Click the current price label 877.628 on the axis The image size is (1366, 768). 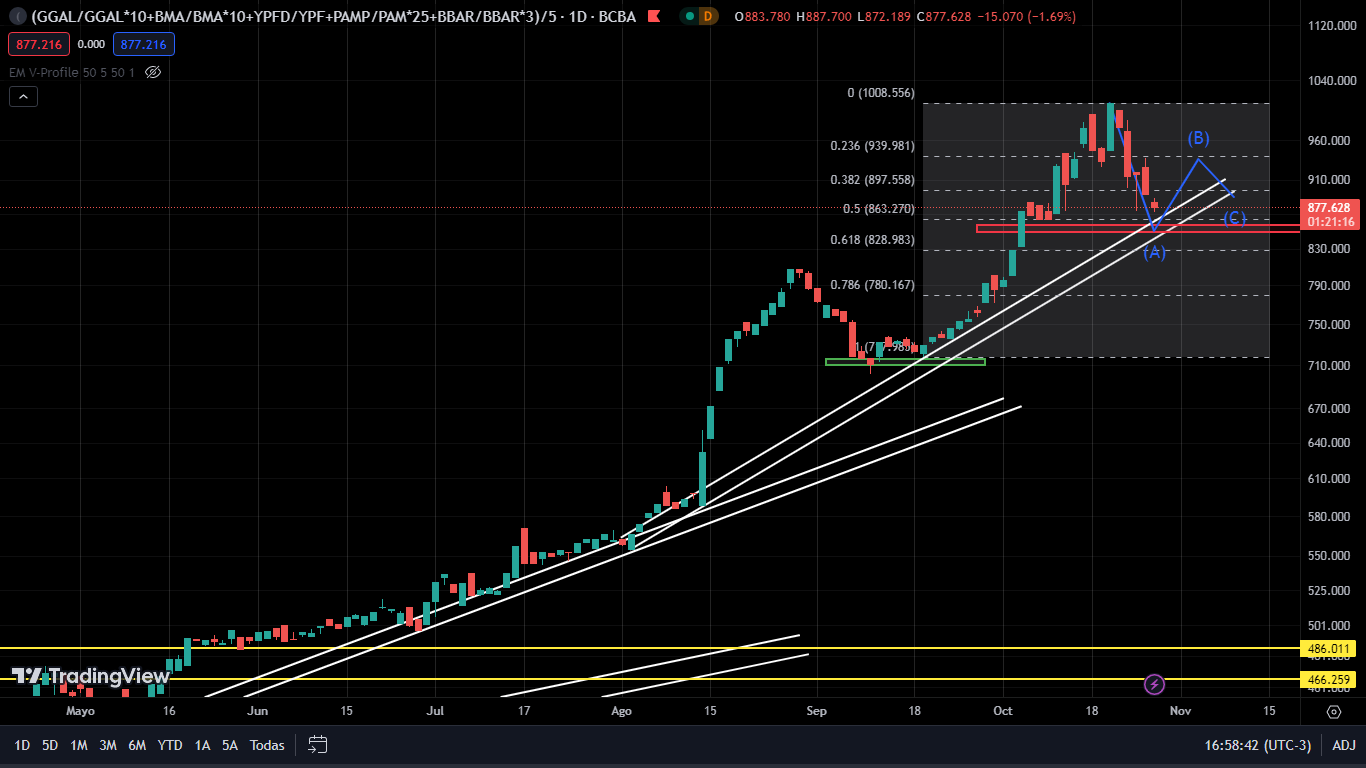1330,208
